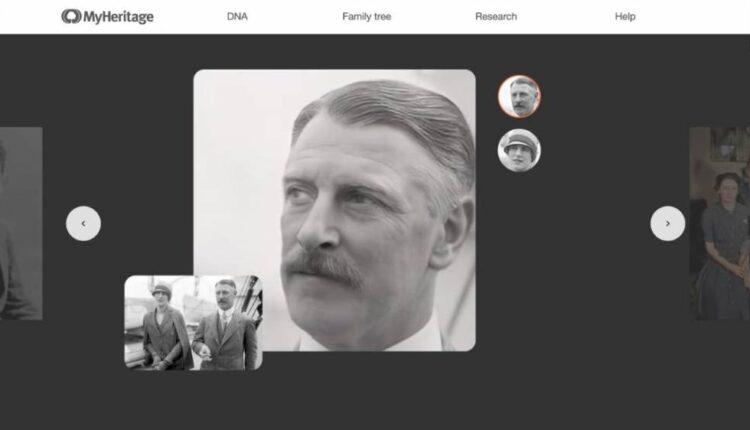Click the man's slicked hair in the enhanced portrait

(x=400, y=110)
